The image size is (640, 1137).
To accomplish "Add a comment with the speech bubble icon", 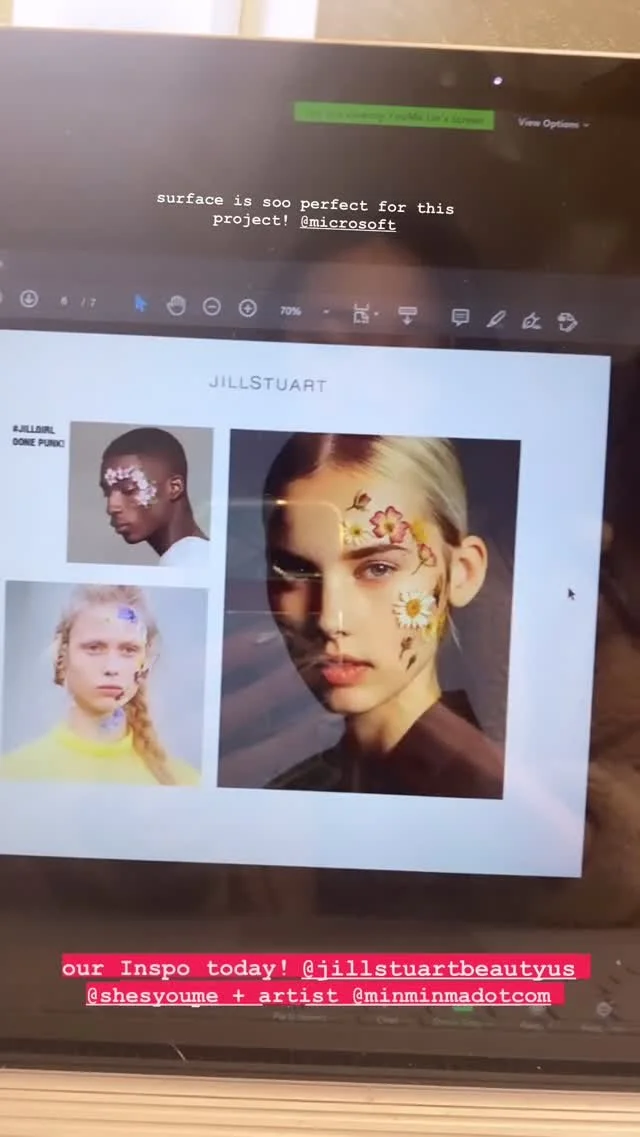I will pyautogui.click(x=460, y=317).
